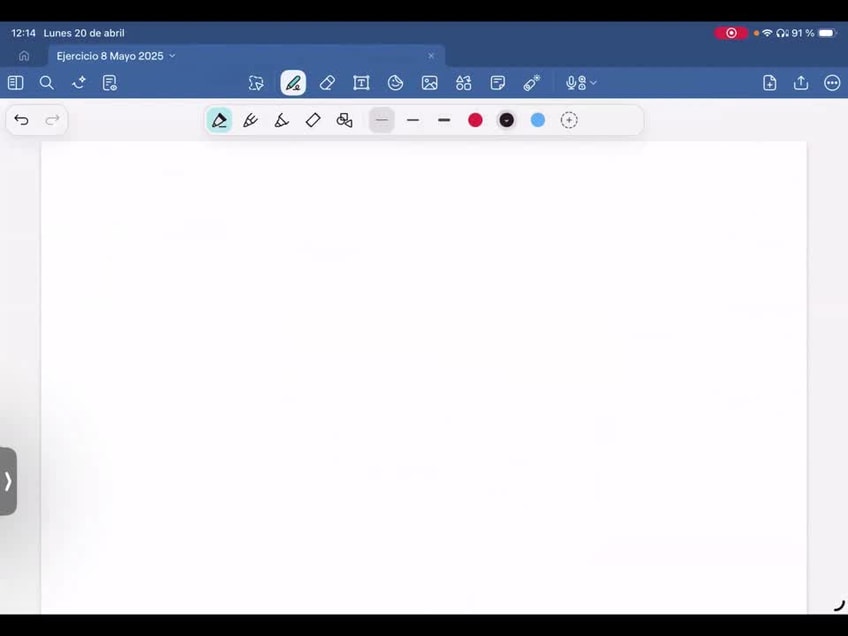Open the search tool

(47, 83)
